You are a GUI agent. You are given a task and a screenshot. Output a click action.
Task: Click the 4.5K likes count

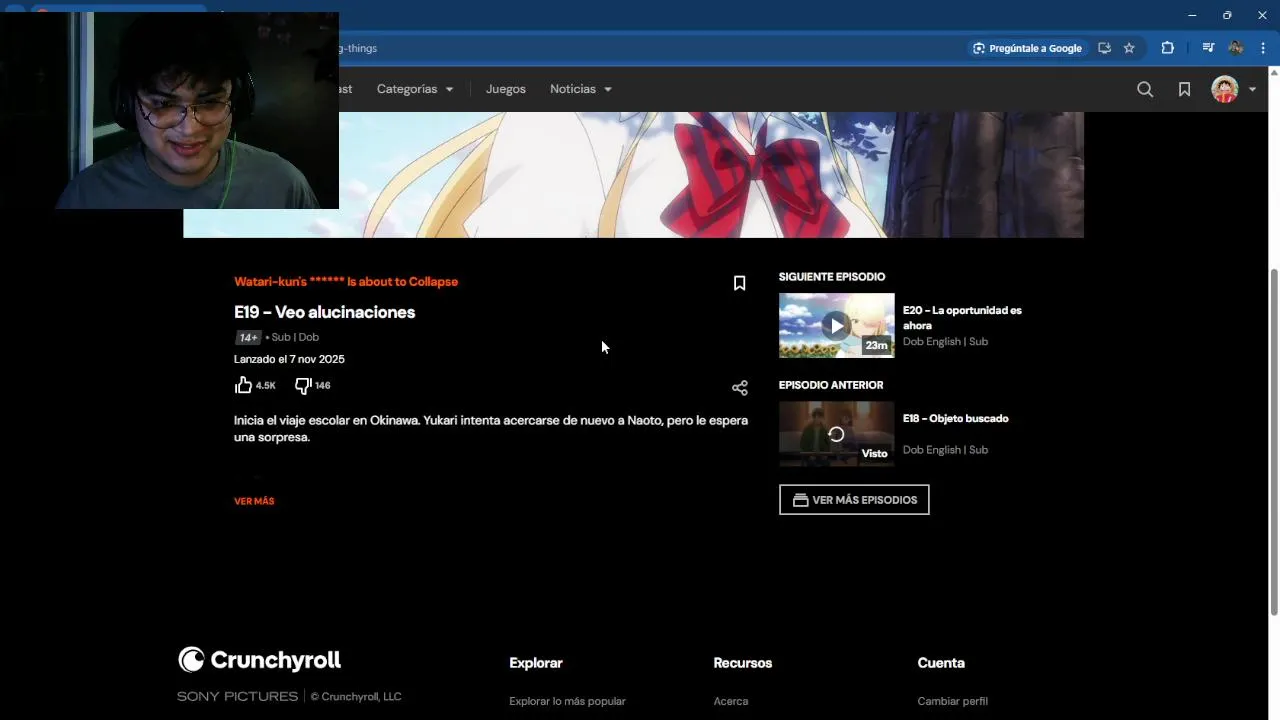click(x=265, y=386)
